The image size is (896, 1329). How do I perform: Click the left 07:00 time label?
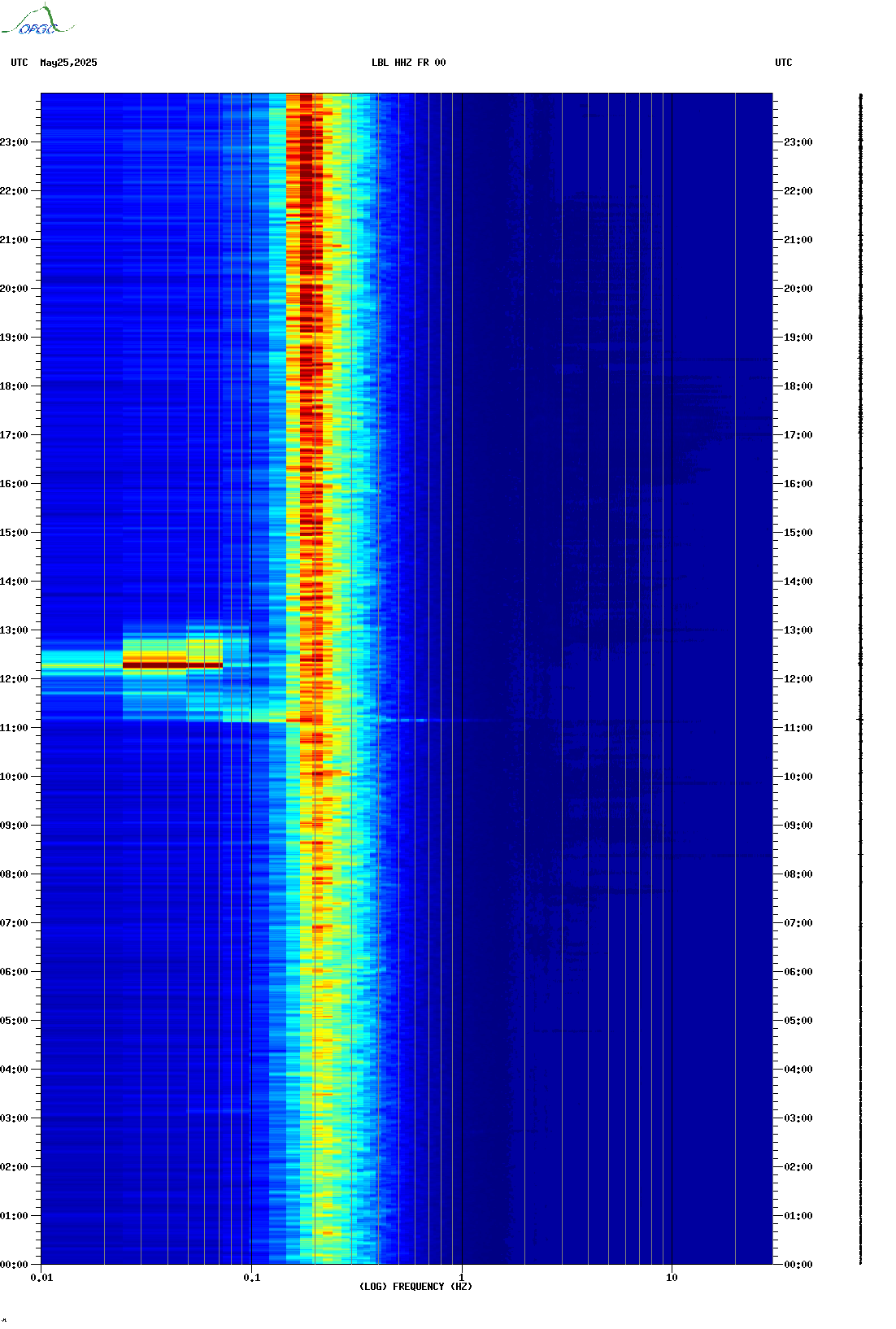tap(14, 923)
